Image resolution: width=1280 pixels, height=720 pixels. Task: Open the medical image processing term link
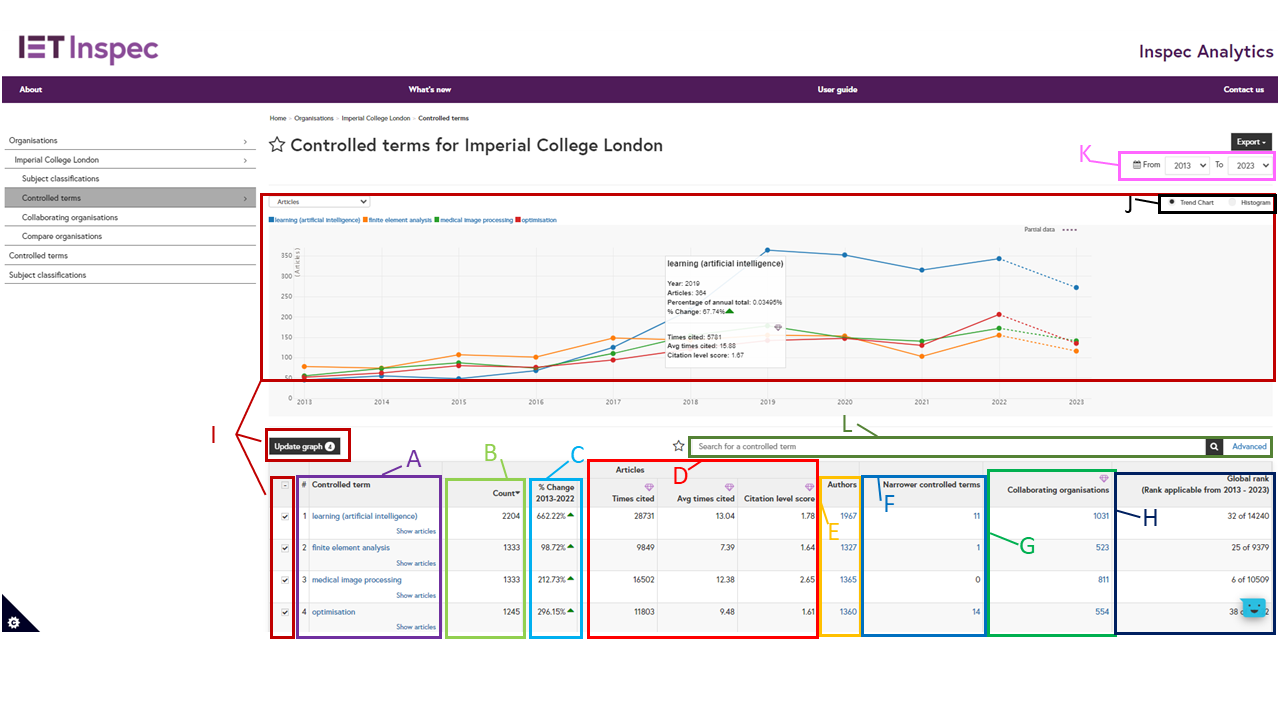tap(356, 580)
